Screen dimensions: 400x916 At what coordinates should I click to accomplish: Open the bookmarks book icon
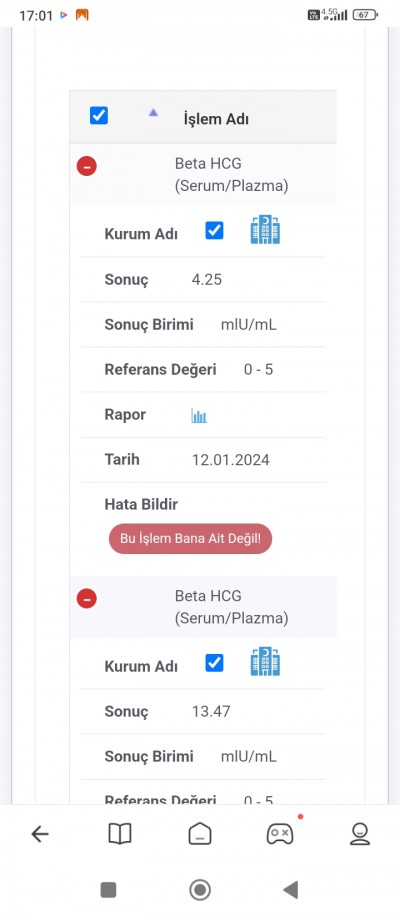(x=120, y=834)
